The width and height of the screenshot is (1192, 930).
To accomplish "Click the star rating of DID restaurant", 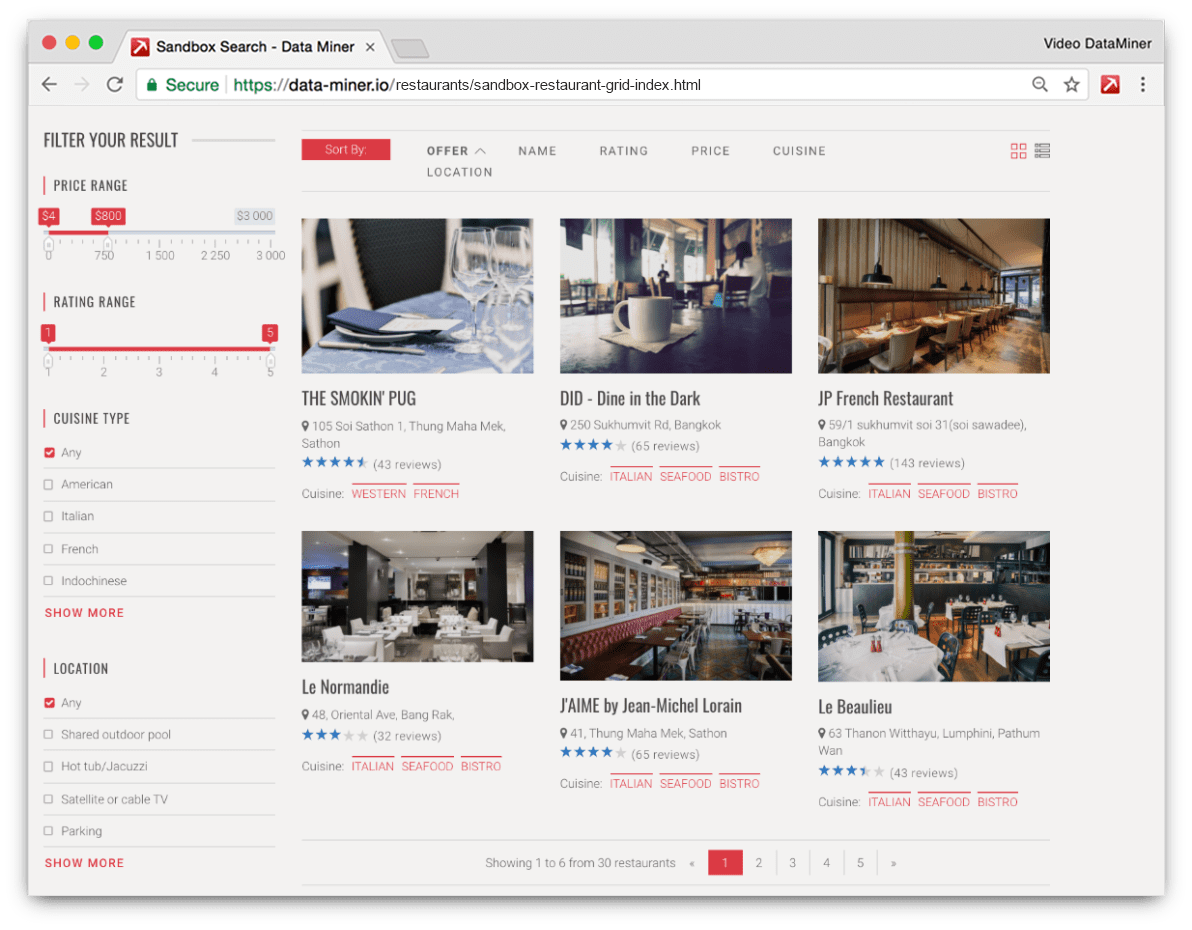I will [x=594, y=444].
